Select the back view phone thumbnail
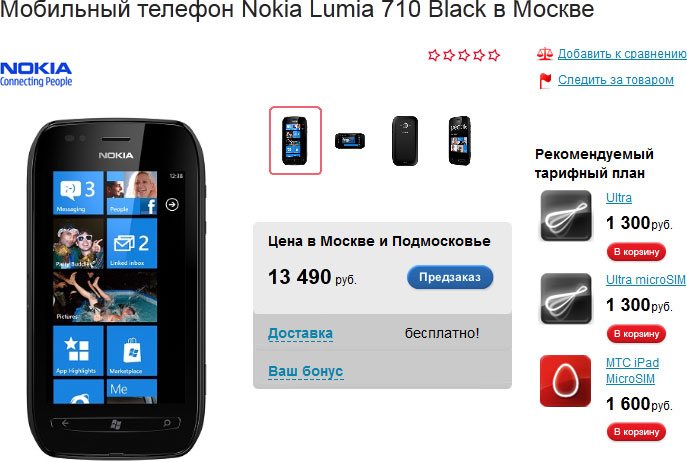This screenshot has height=462, width=687. pos(404,141)
